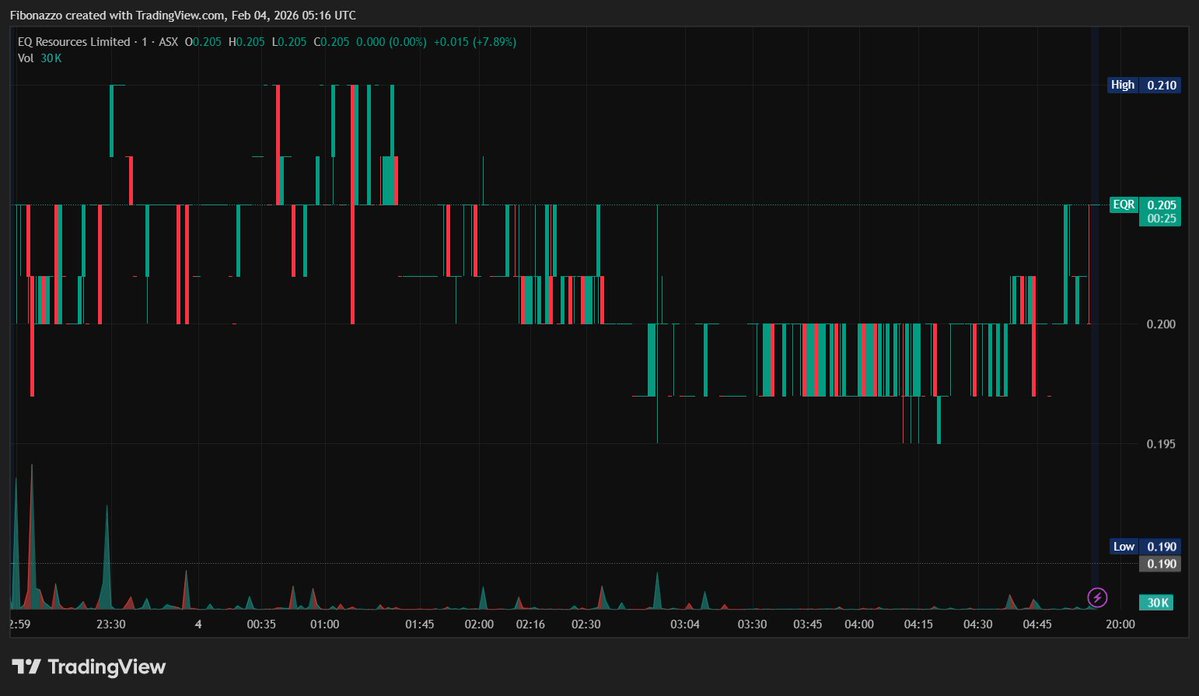Click the 0.200 price axis value
1199x696 pixels.
tap(1161, 324)
